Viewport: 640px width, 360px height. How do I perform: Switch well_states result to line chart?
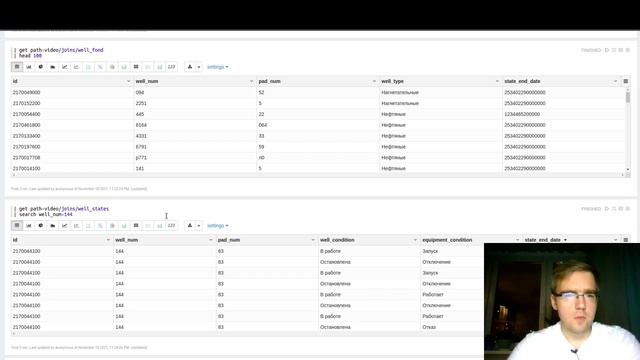coord(64,225)
